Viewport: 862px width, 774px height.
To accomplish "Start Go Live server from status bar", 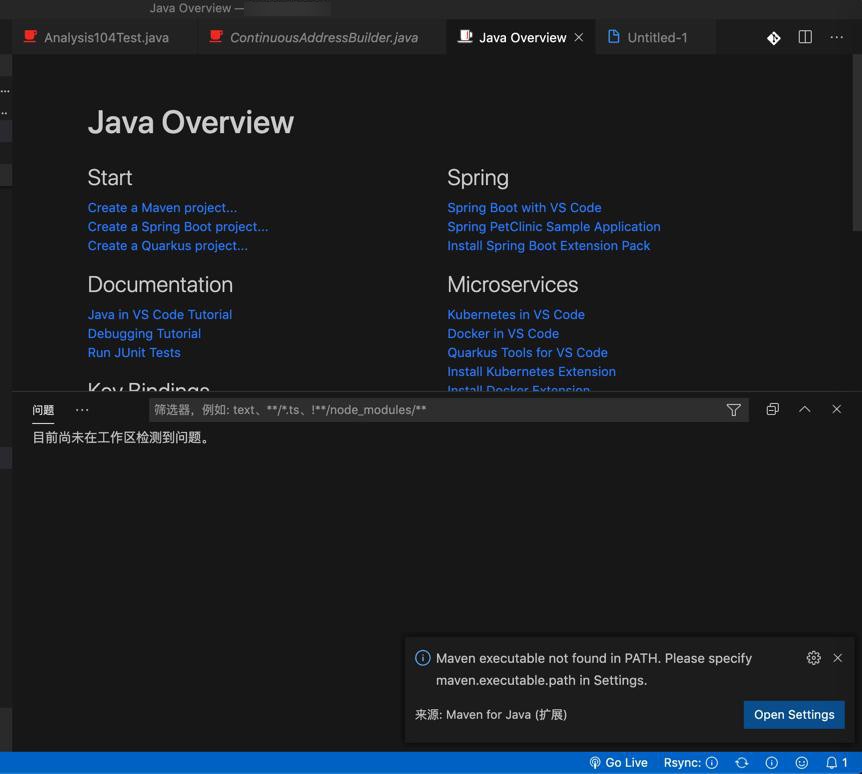I will coord(618,762).
